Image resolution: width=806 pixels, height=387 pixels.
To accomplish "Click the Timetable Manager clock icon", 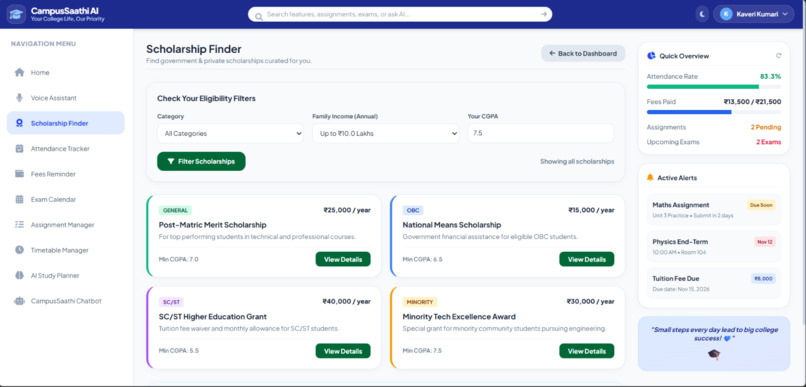I will click(x=20, y=250).
